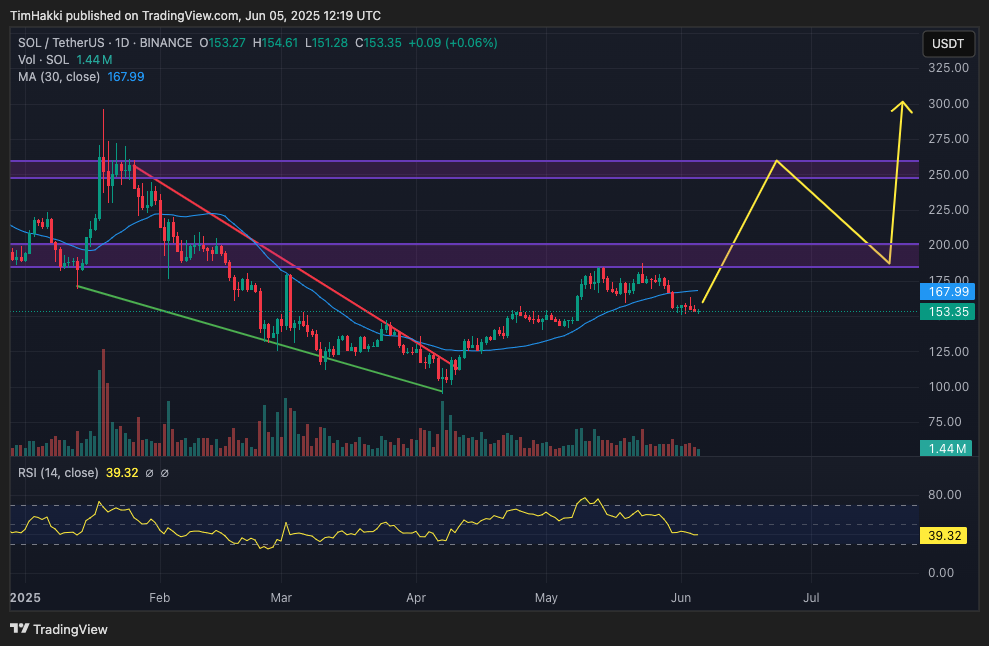This screenshot has height=646, width=989.
Task: Click the low value L151.28
Action: [326, 43]
